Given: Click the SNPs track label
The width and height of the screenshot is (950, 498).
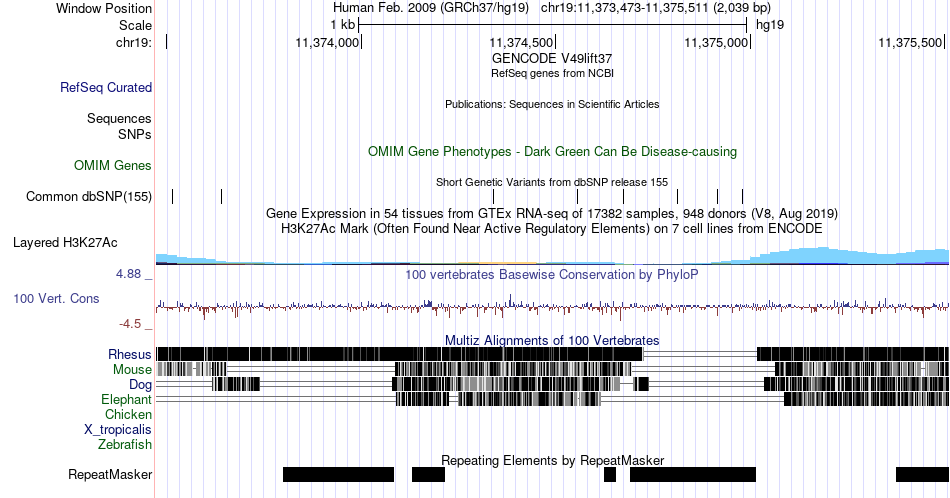Looking at the screenshot, I should tap(135, 134).
